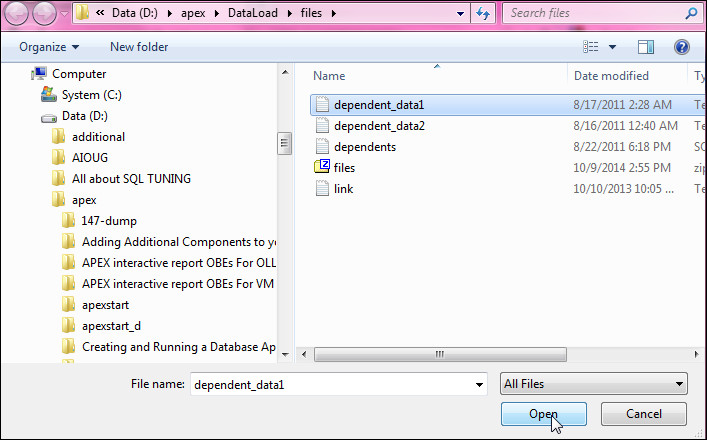
Task: Select Computer in the navigation tree
Action: 79,74
